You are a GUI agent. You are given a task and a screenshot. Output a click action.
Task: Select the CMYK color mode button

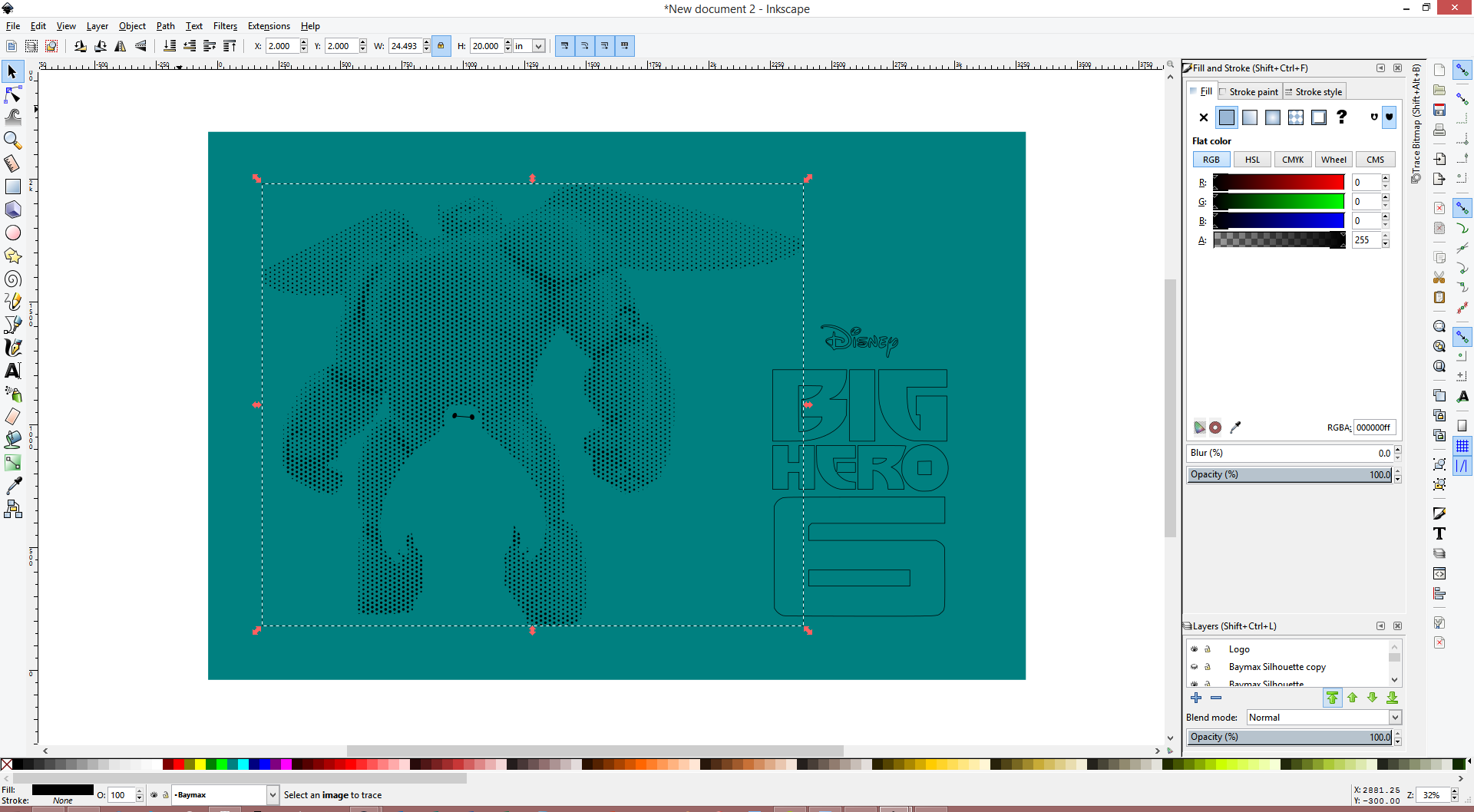pos(1293,160)
